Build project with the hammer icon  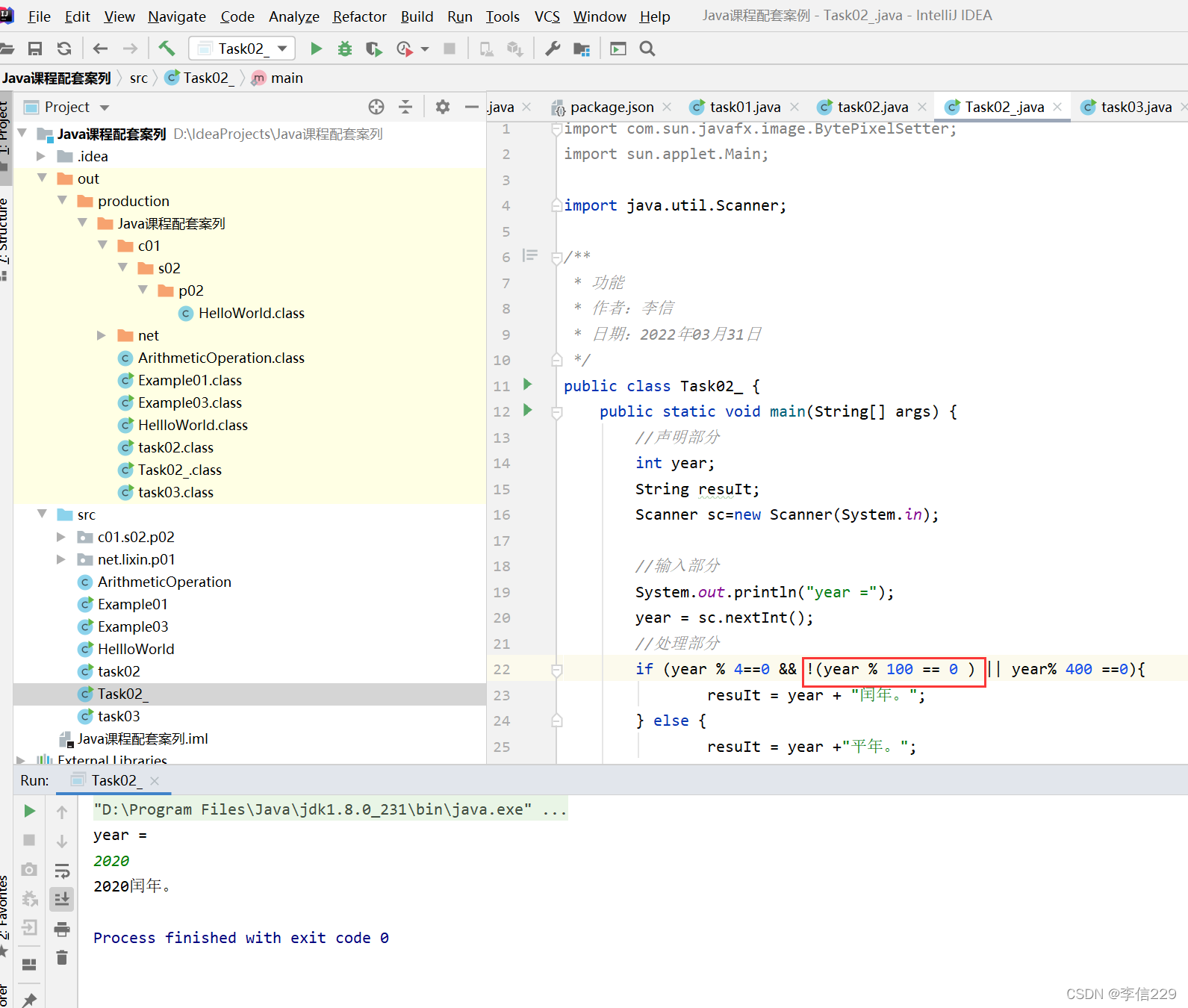pos(166,49)
